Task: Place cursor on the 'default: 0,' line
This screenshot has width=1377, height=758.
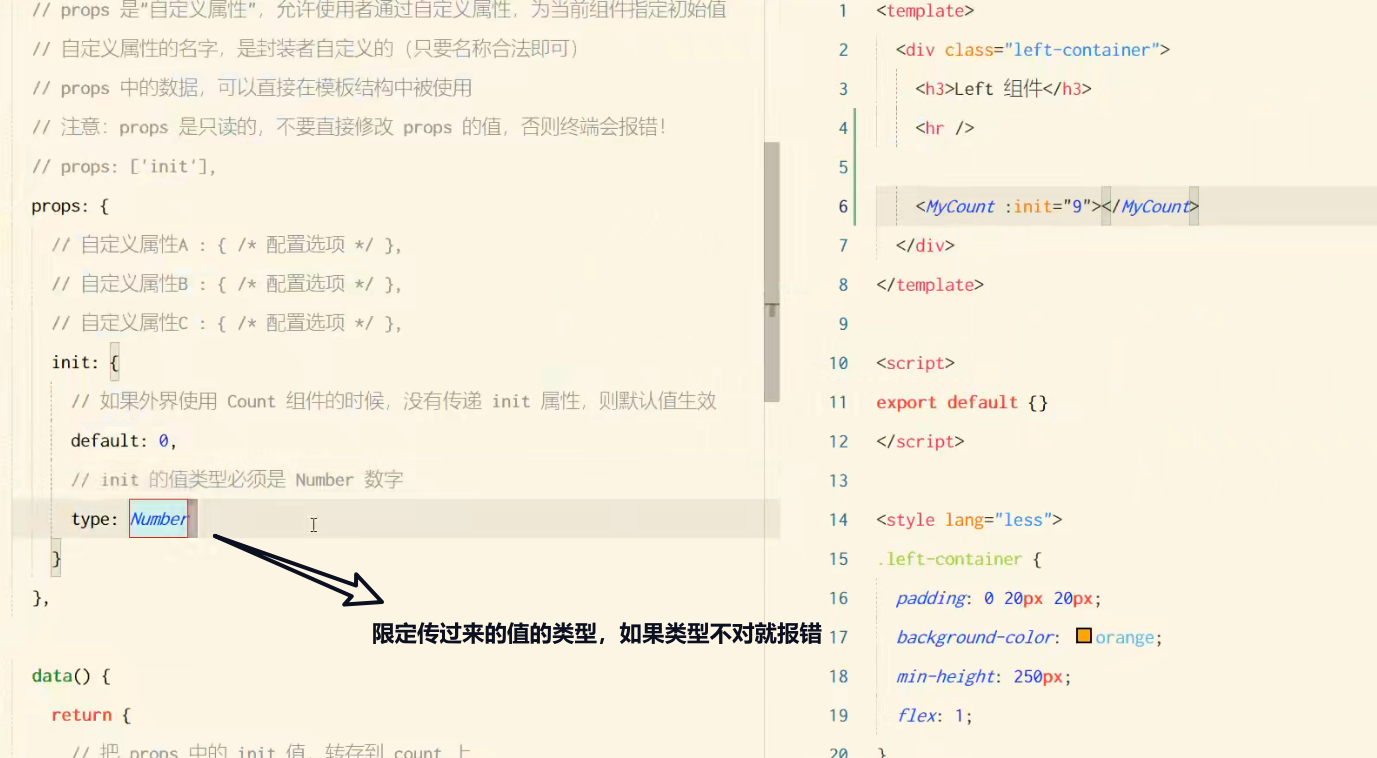Action: 123,441
